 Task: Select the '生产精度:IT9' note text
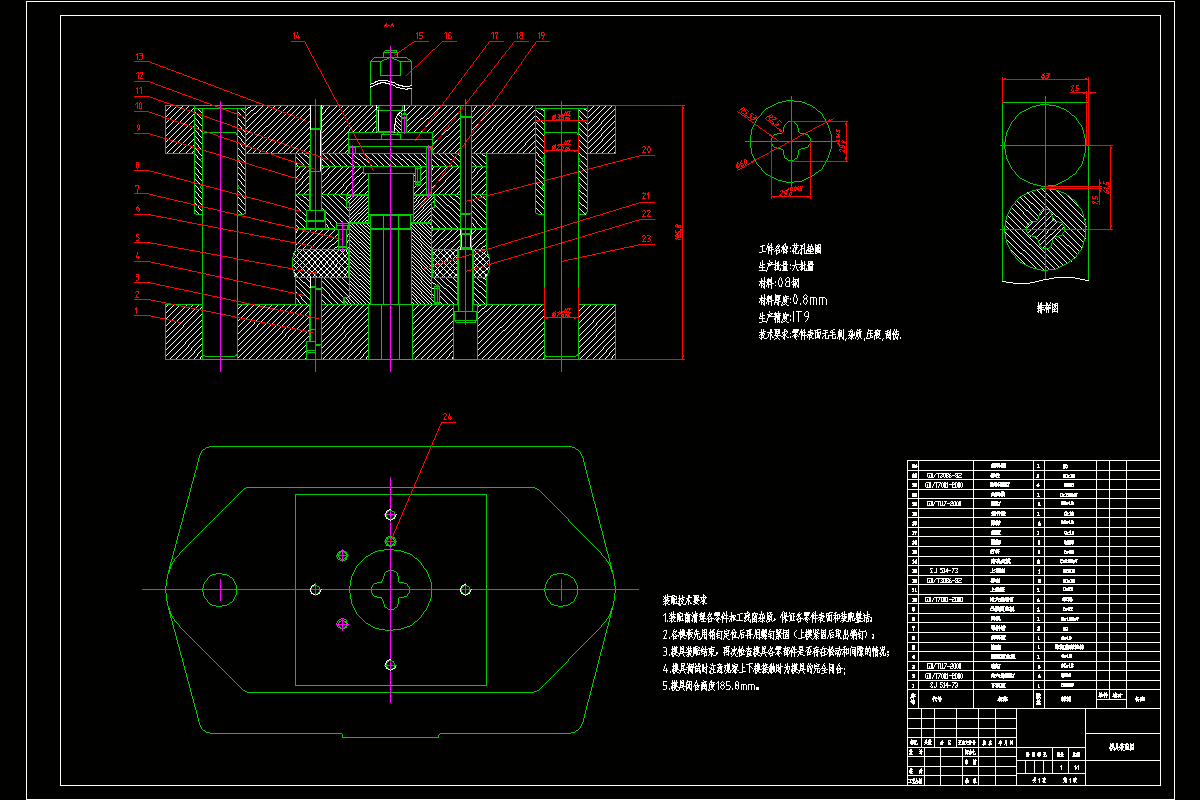[785, 317]
